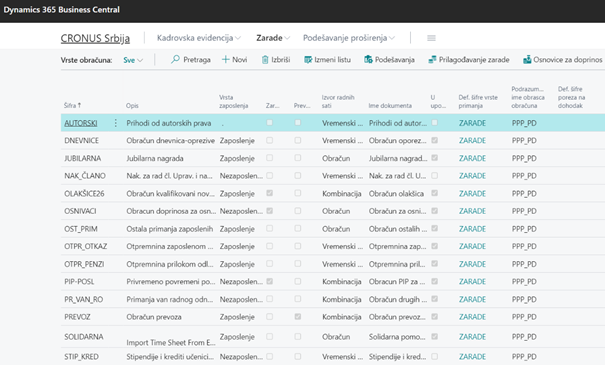Click Zaposlenje cell in SOLIDARNA row

point(237,337)
